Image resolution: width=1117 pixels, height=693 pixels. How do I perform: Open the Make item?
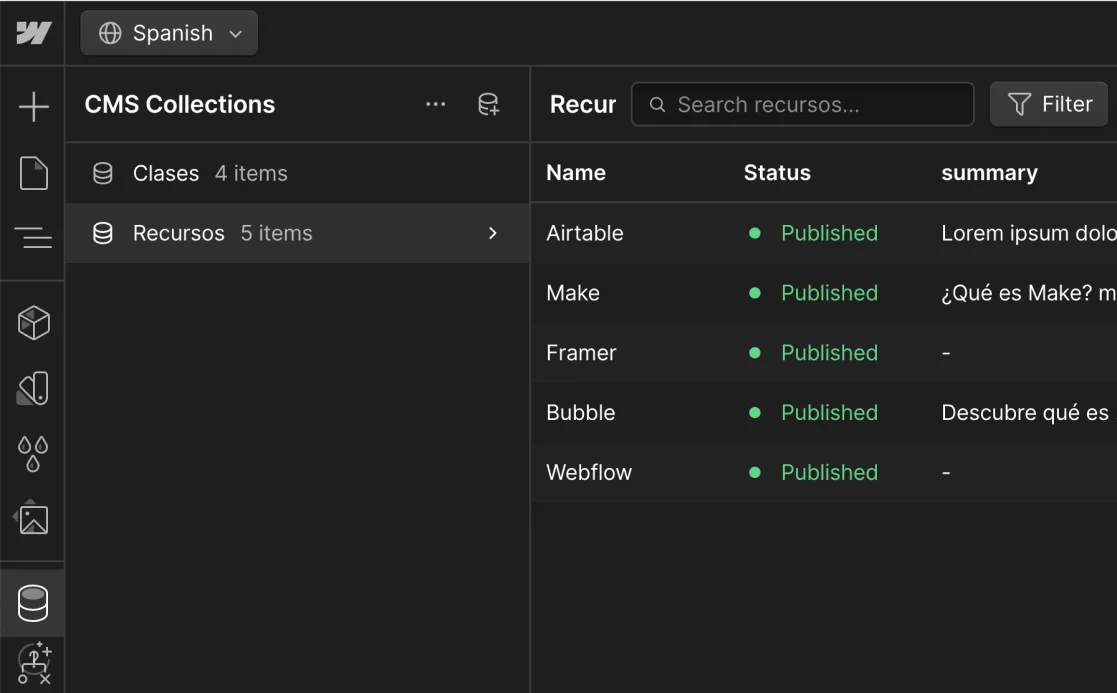pyautogui.click(x=573, y=293)
